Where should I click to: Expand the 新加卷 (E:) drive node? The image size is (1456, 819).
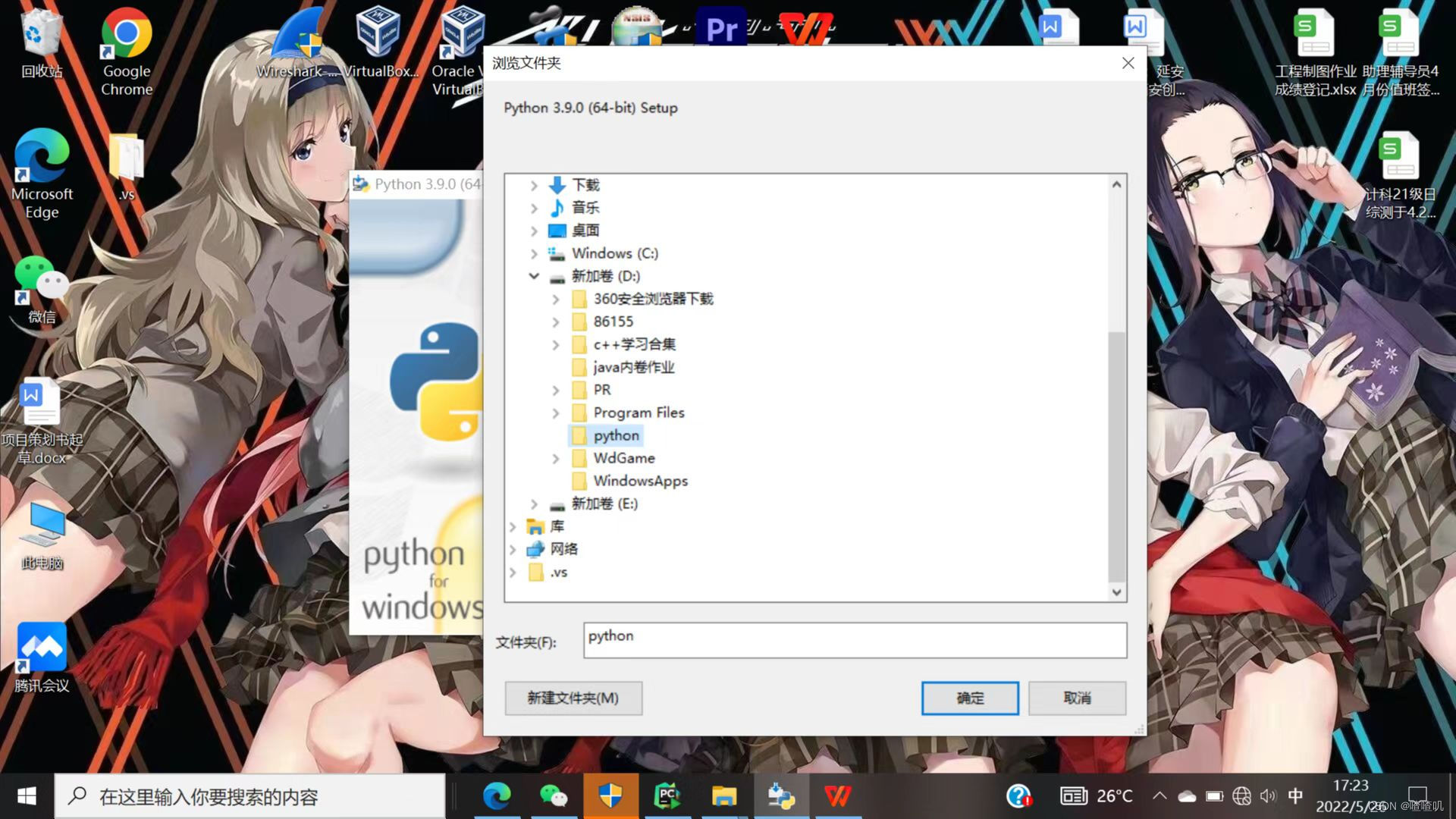point(534,504)
